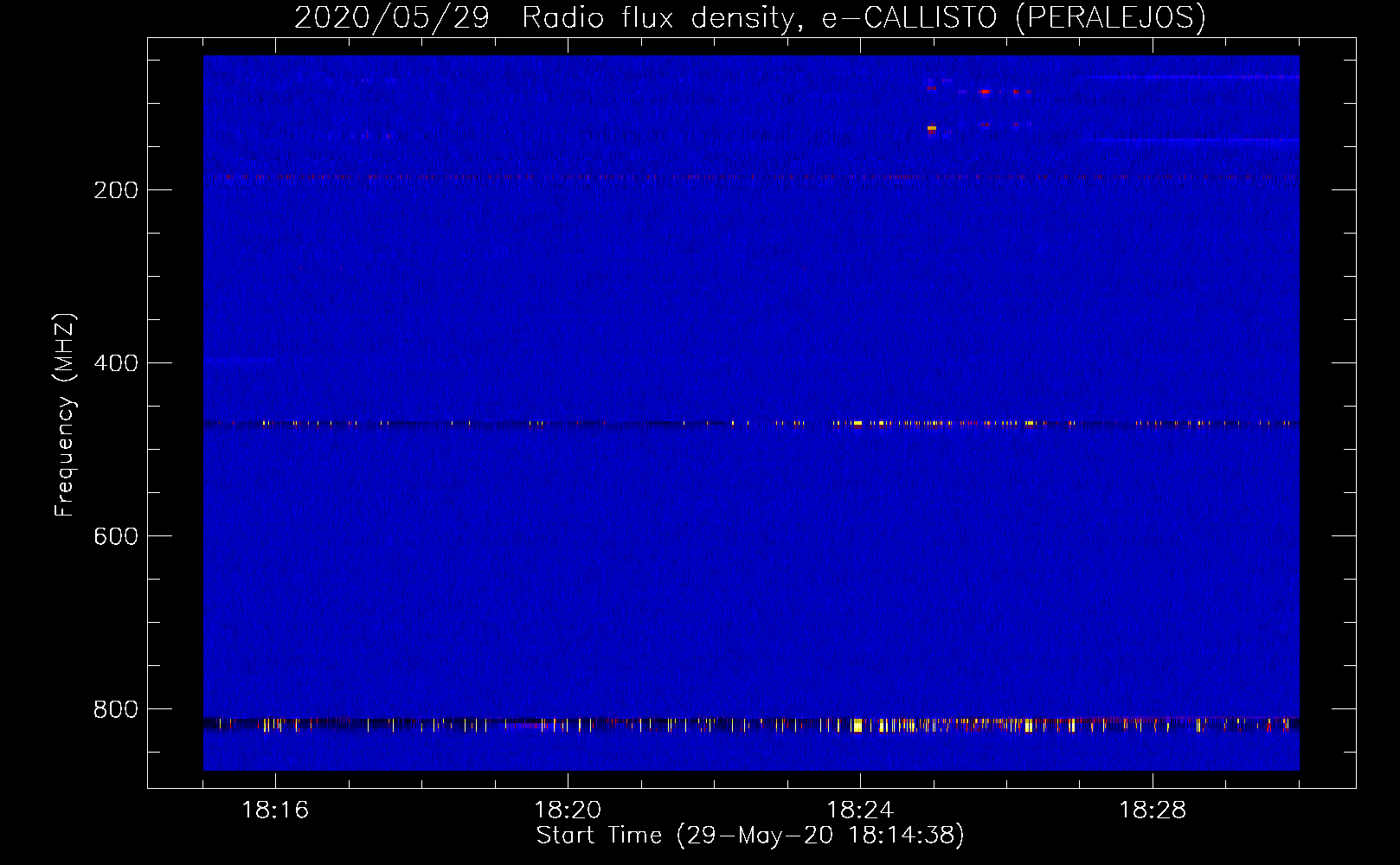Screen dimensions: 1400x865
Task: Click the 'Start Time (29-May-20 18:14:38)' label
Action: [750, 836]
